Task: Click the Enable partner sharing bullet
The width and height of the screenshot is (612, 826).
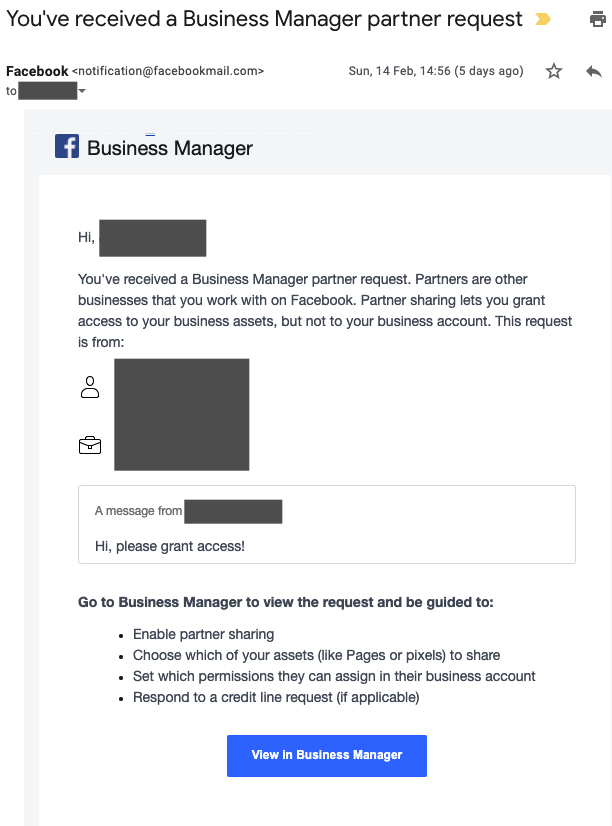Action: click(x=203, y=634)
